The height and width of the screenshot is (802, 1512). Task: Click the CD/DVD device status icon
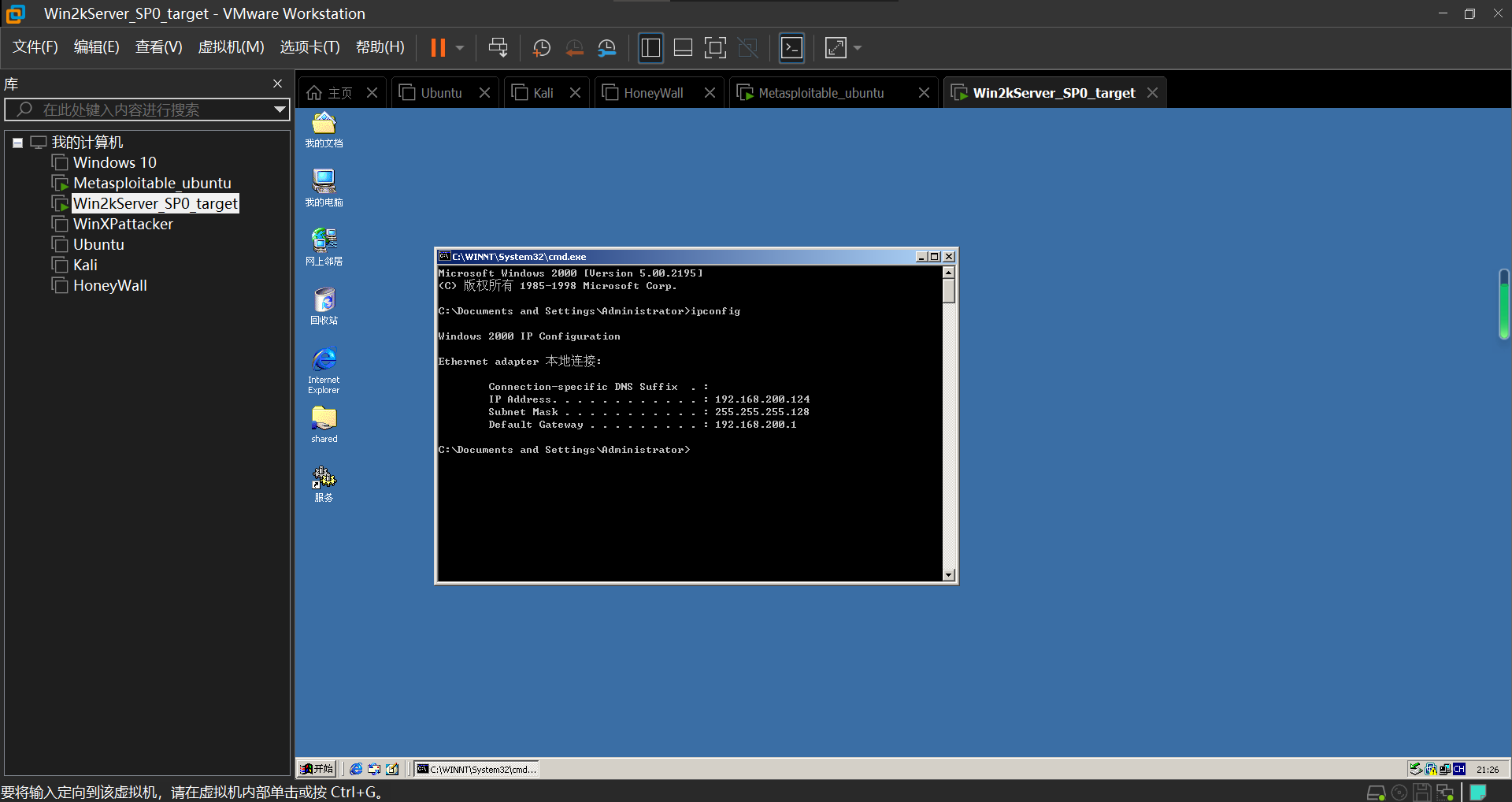click(1399, 793)
